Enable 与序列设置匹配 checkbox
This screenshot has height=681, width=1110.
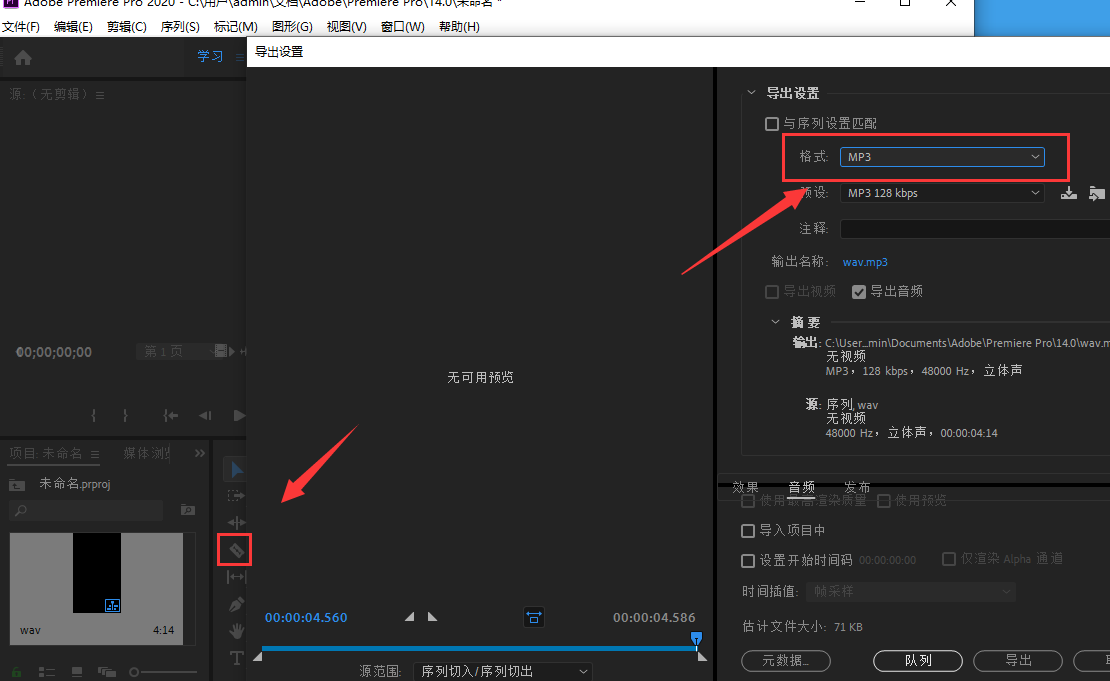click(771, 124)
